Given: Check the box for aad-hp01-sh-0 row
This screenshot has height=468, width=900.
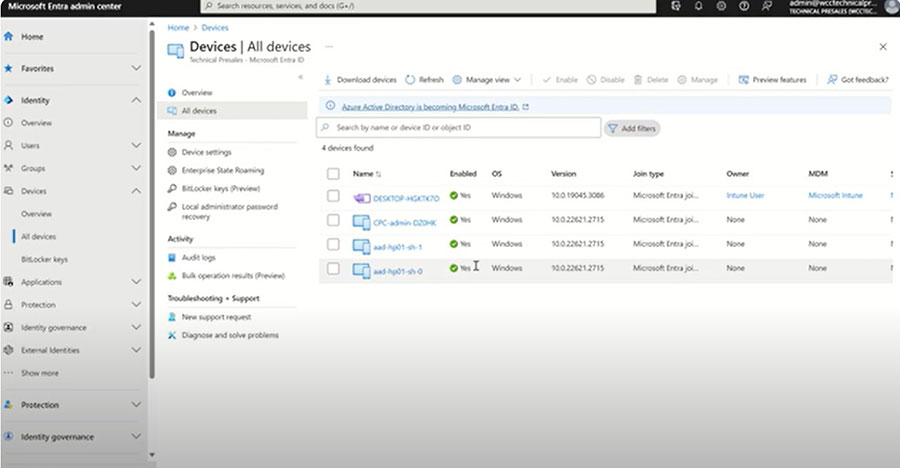Looking at the screenshot, I should [333, 268].
